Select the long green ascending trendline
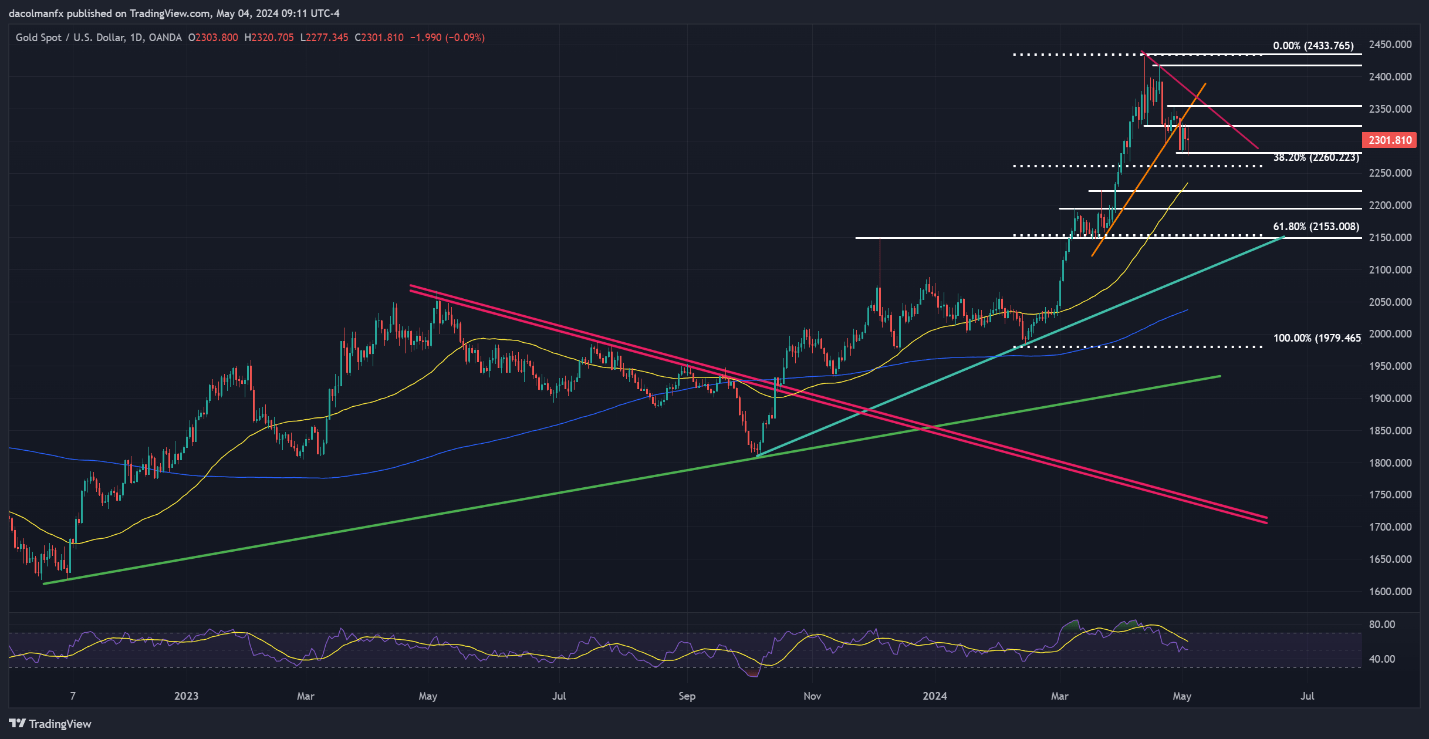This screenshot has width=1429, height=739. [x=632, y=479]
